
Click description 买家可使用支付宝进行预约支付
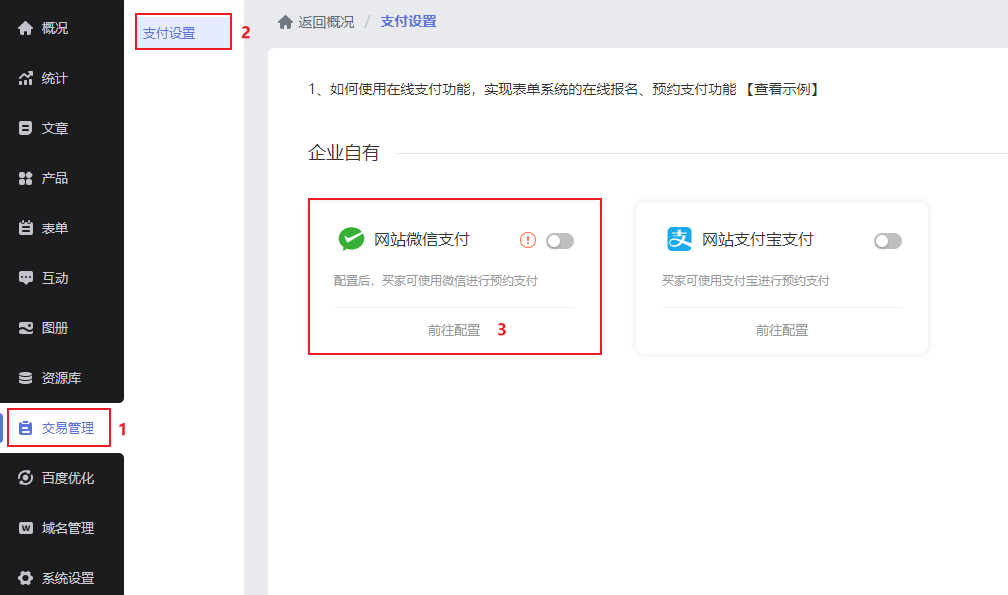(746, 281)
